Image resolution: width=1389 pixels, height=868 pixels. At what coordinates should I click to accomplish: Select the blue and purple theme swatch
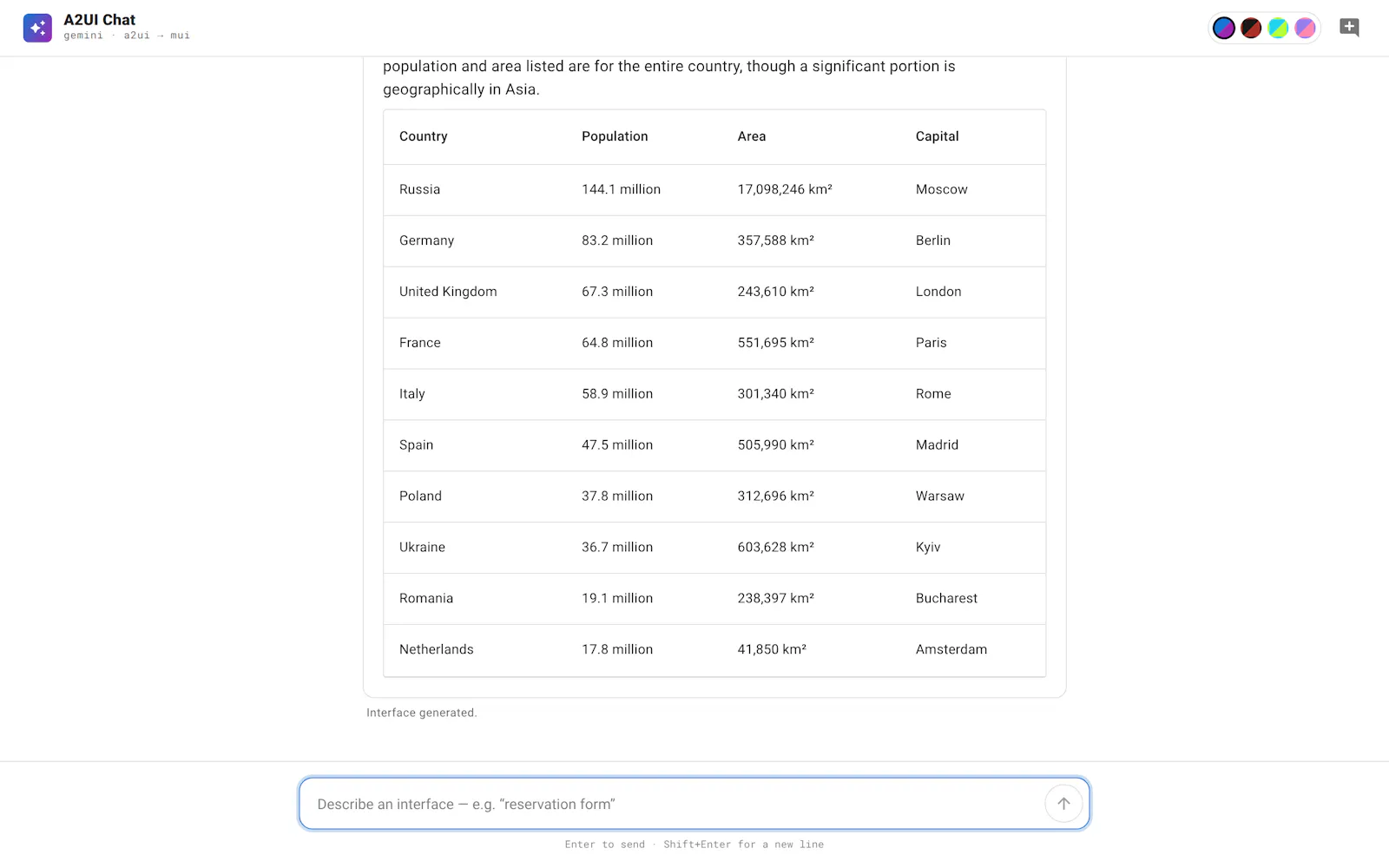(1223, 28)
